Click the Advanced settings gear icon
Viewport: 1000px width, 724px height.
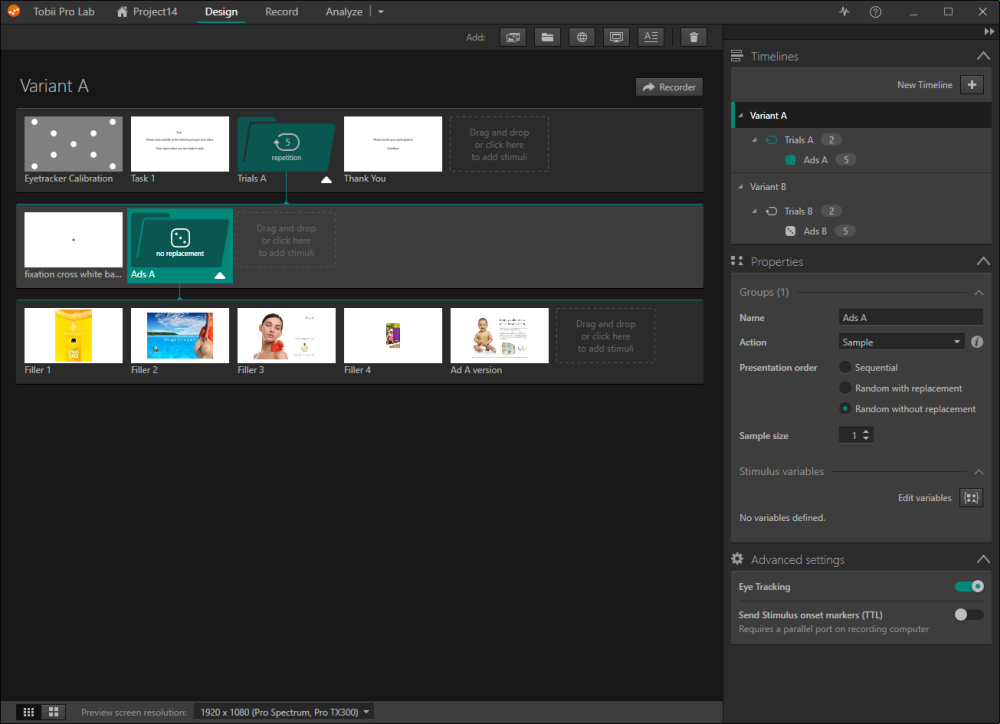(x=737, y=559)
